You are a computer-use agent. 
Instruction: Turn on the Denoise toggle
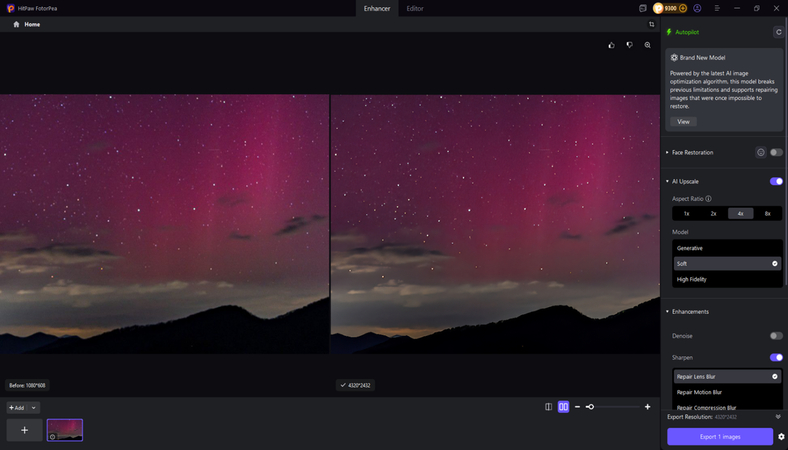(x=776, y=336)
